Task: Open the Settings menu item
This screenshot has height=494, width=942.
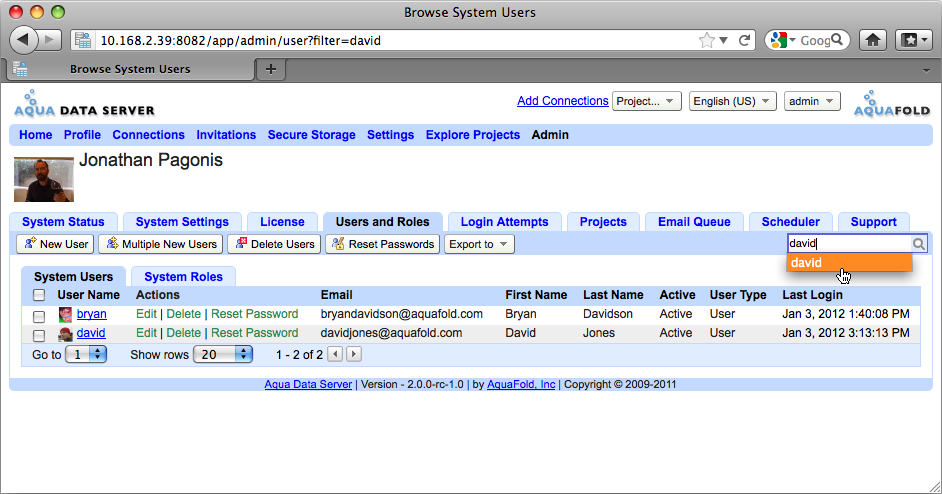Action: click(x=390, y=135)
